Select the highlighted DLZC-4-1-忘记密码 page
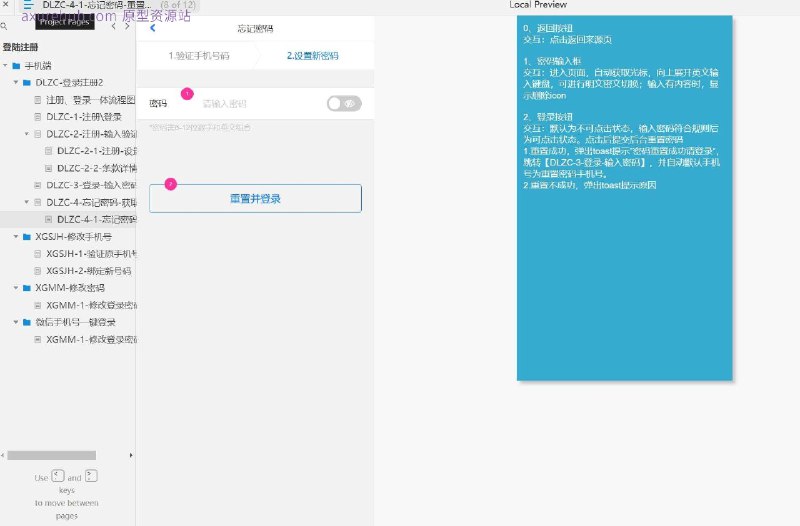The image size is (800, 526). click(96, 219)
